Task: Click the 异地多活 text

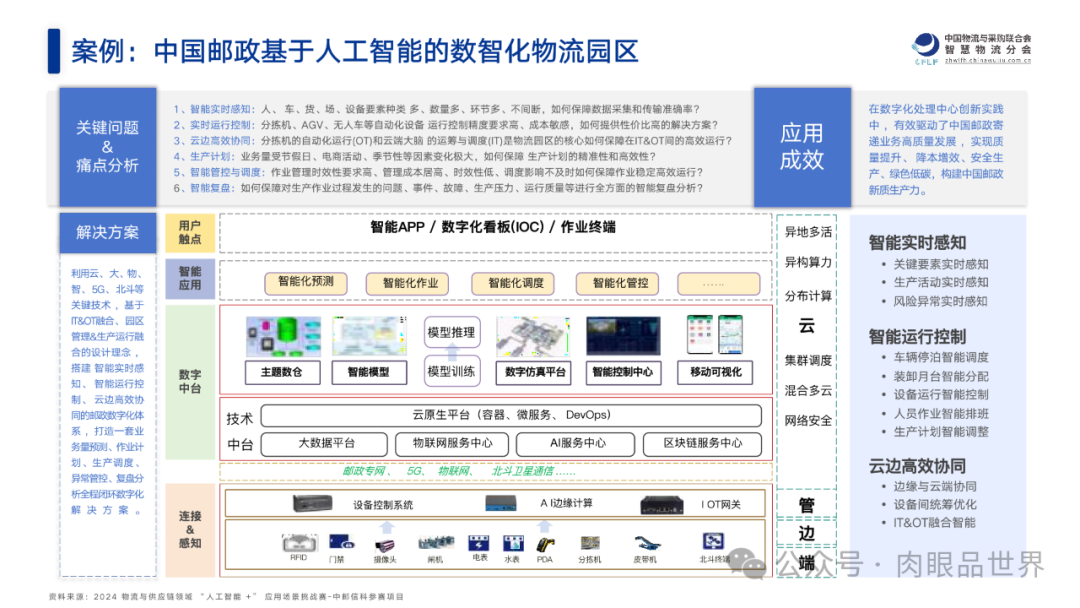Action: coord(808,232)
